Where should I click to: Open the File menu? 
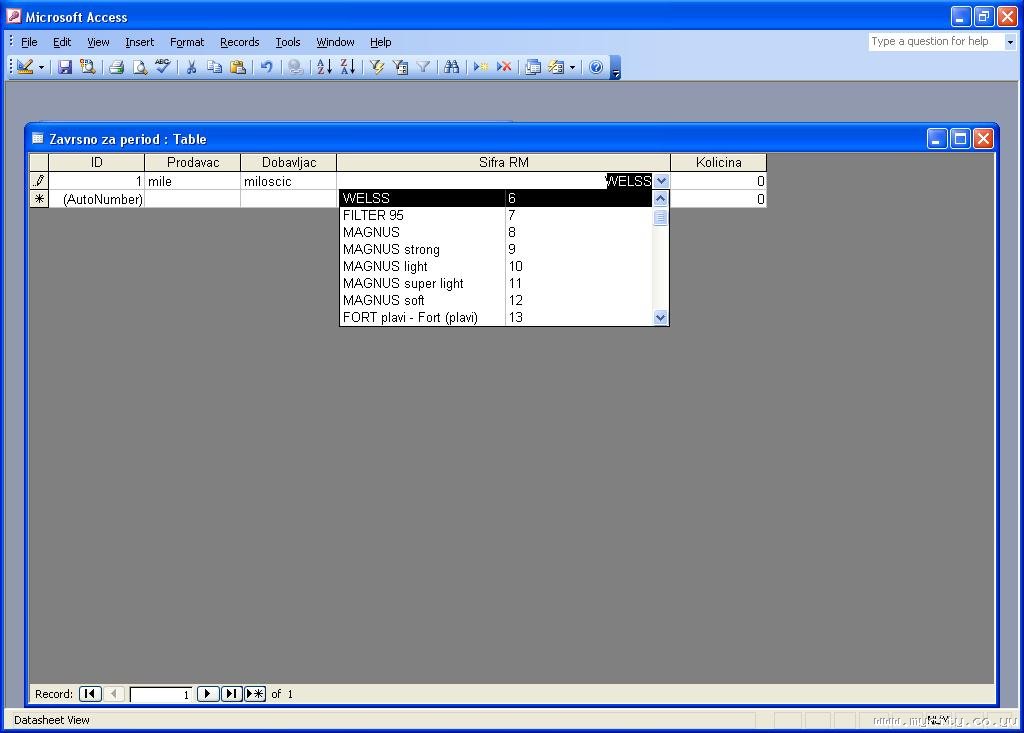[29, 42]
